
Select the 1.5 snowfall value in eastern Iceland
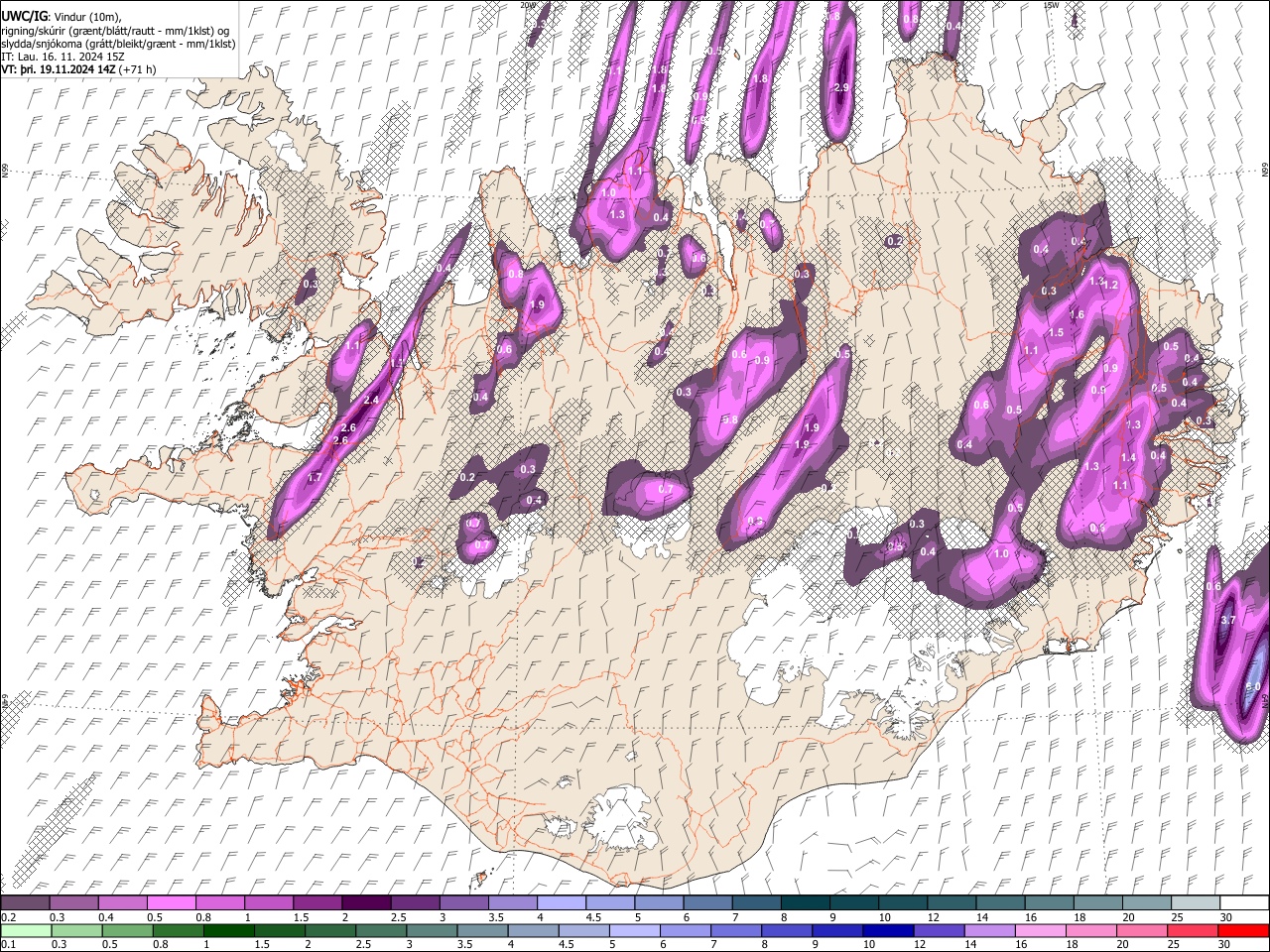tap(1056, 333)
